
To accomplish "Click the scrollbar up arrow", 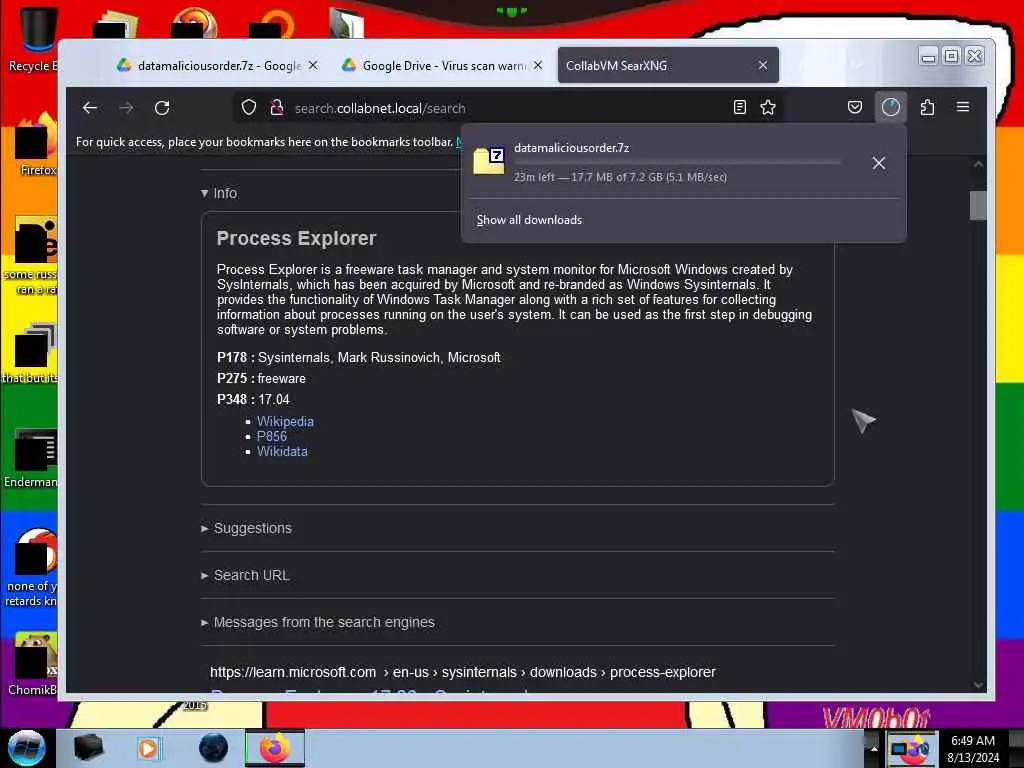I will 978,164.
